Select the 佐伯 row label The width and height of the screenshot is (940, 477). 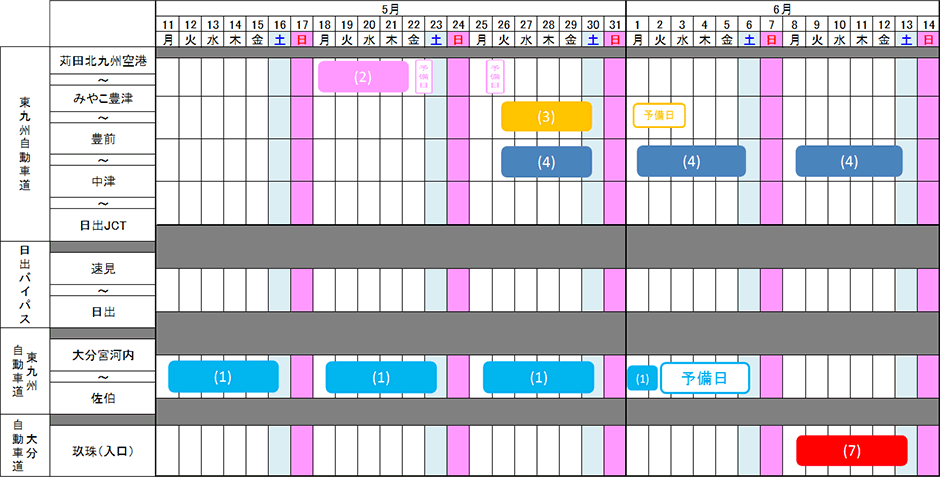pyautogui.click(x=103, y=398)
